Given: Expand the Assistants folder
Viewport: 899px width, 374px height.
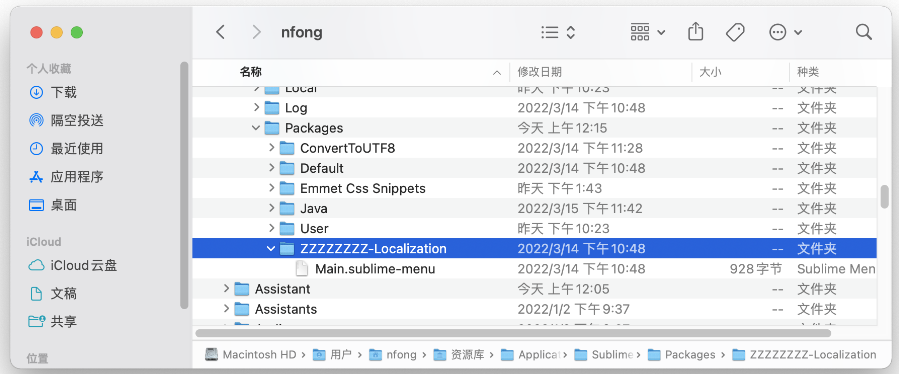Looking at the screenshot, I should click(226, 309).
